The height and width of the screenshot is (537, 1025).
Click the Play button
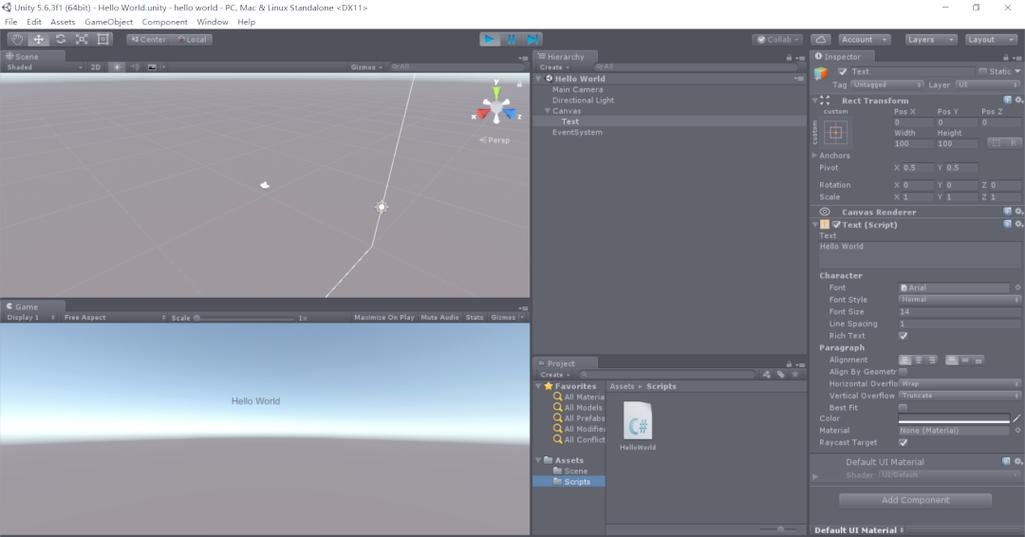tap(489, 39)
